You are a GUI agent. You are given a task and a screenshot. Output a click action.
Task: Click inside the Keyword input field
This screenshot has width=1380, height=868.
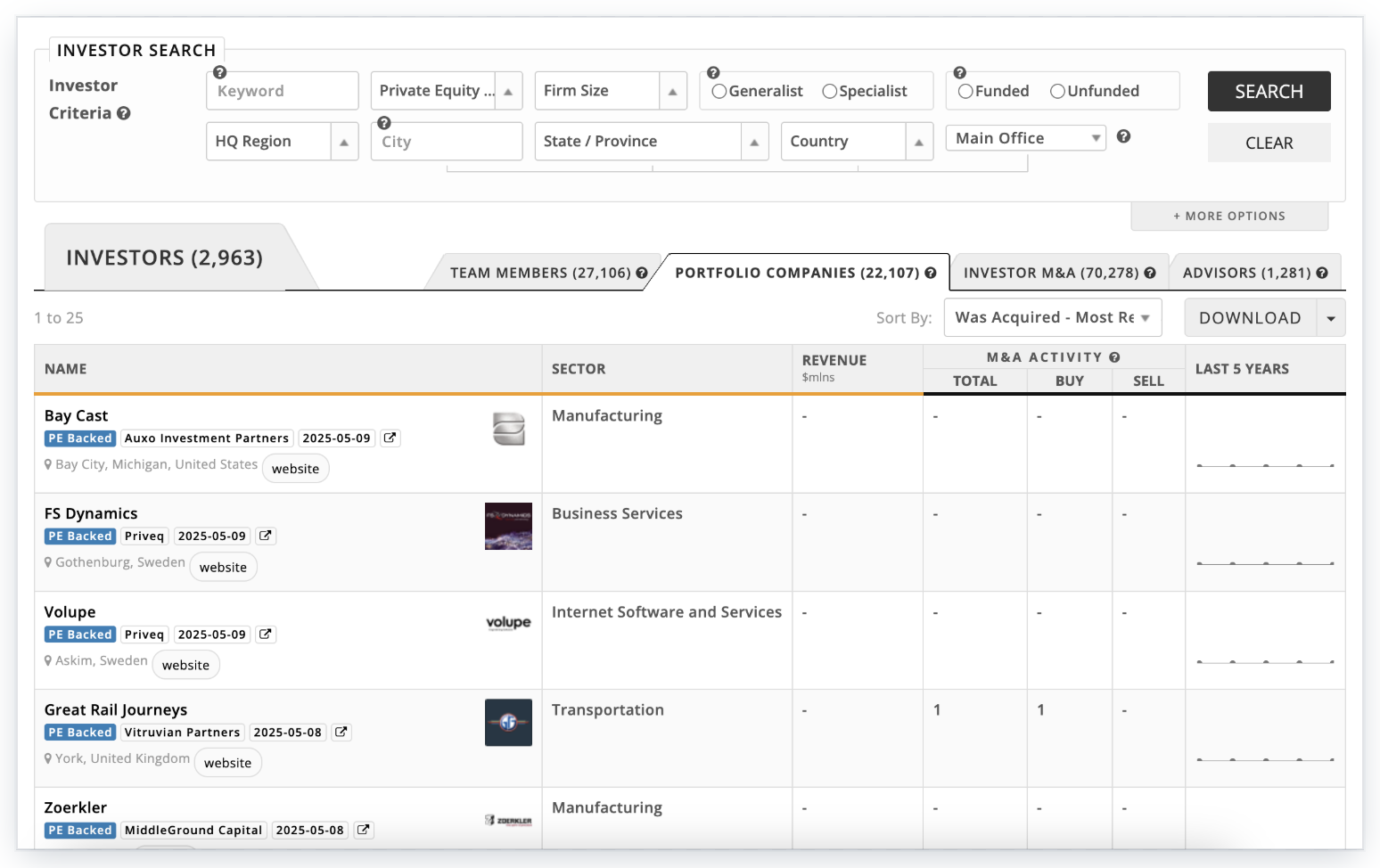point(282,90)
